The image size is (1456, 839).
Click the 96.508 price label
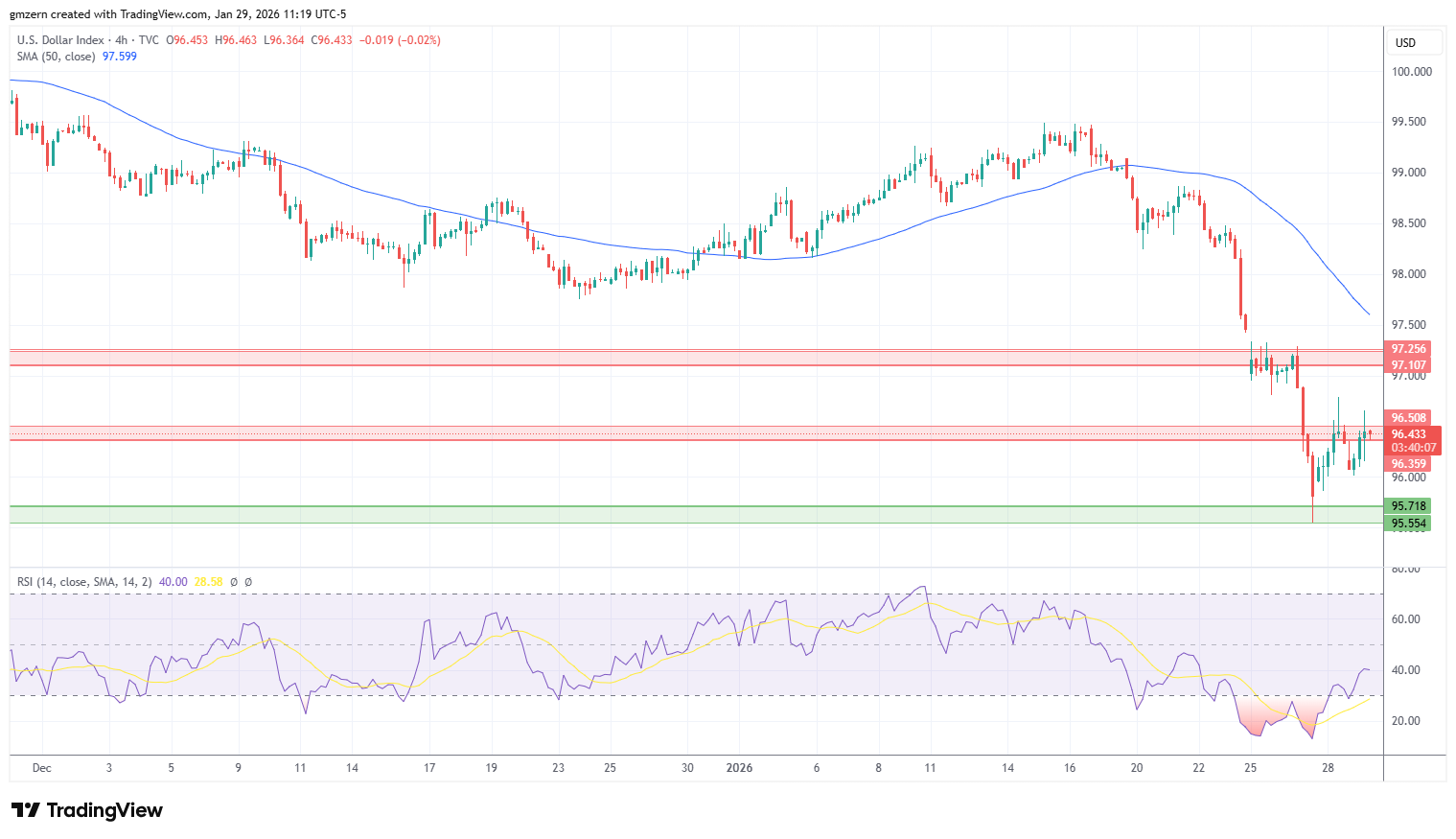1409,418
